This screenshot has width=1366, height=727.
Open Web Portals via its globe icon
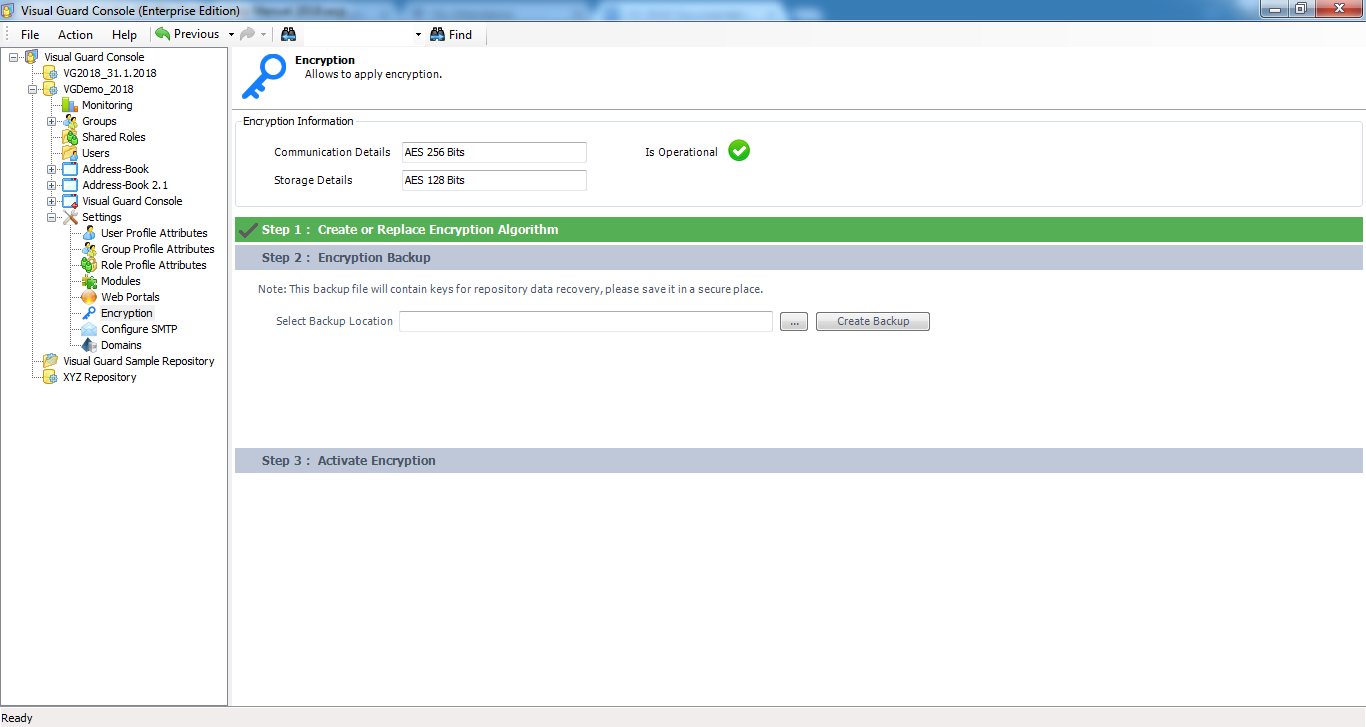click(89, 297)
